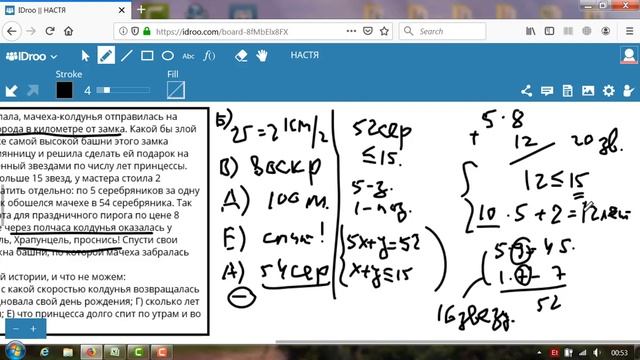Click the Pocket save icon
The height and width of the screenshot is (360, 640).
tap(368, 31)
